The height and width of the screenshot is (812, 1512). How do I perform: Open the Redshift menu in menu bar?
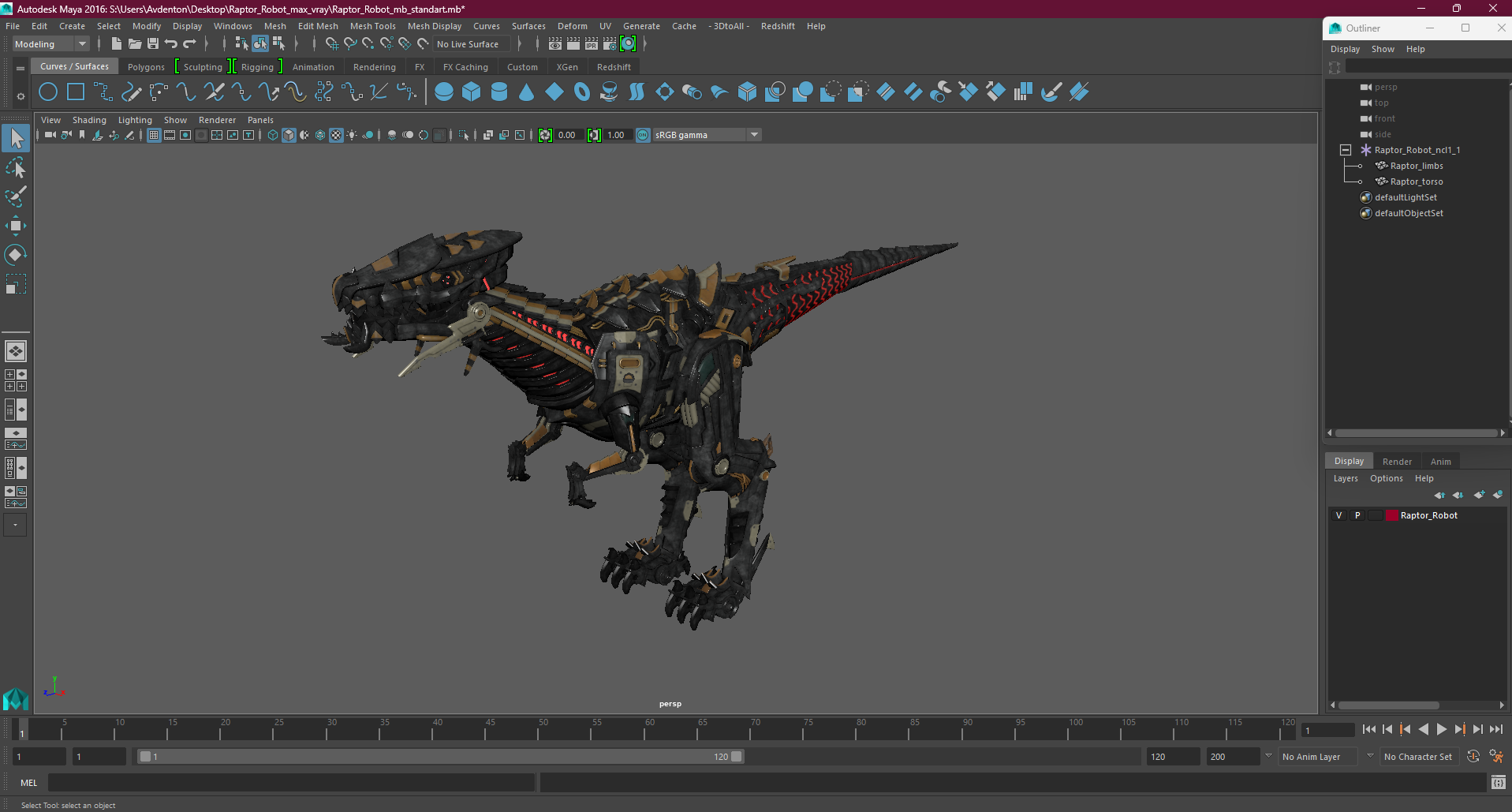tap(778, 26)
